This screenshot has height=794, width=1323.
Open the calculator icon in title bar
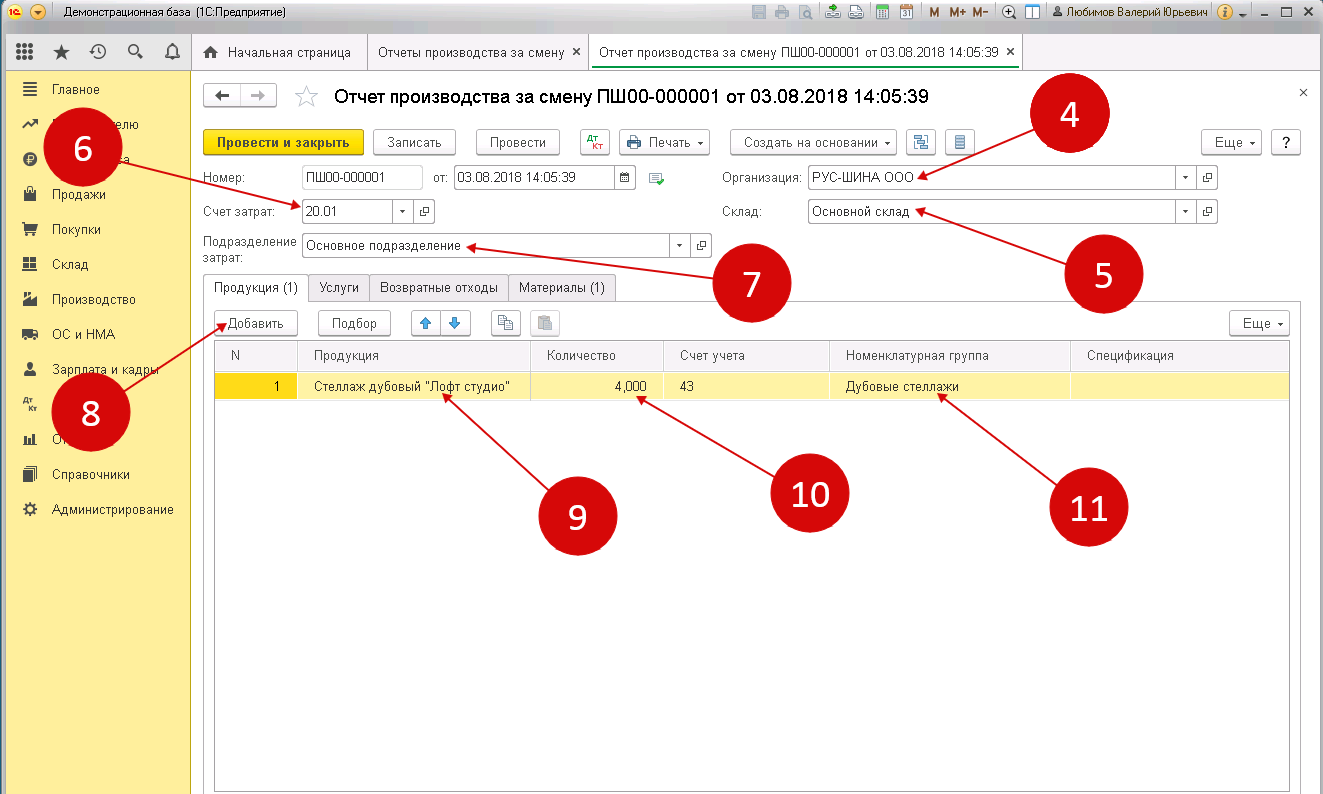coord(882,12)
